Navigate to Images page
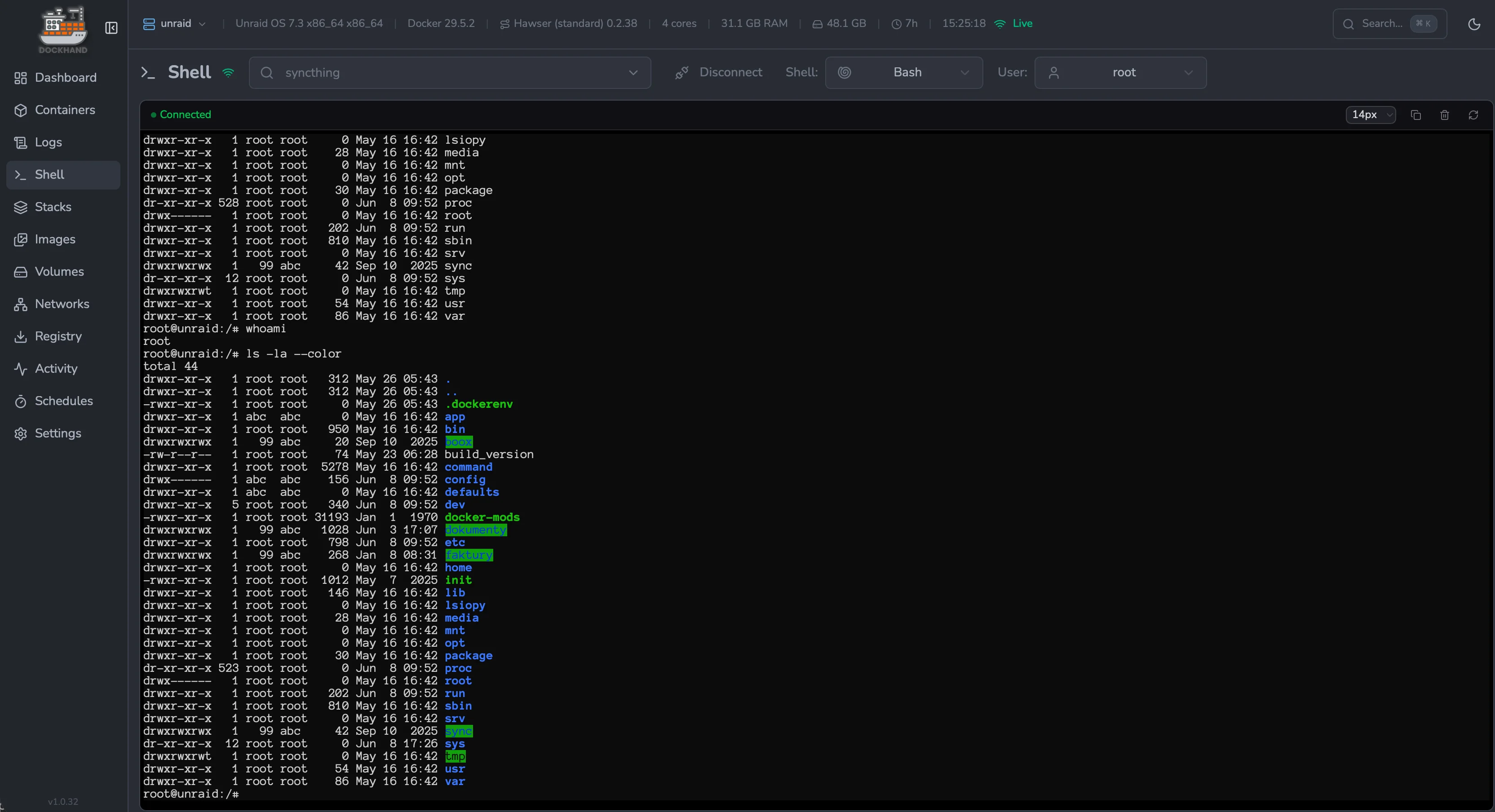 (63, 239)
